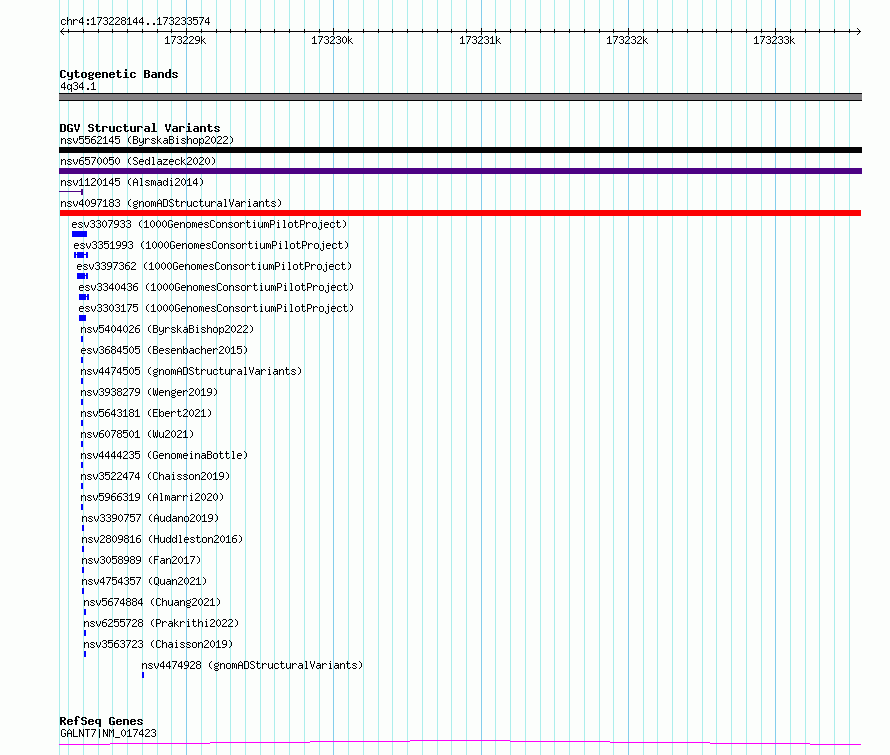The height and width of the screenshot is (755, 890).
Task: Click the blue esv3397362 variant glyph
Action: tap(82, 276)
